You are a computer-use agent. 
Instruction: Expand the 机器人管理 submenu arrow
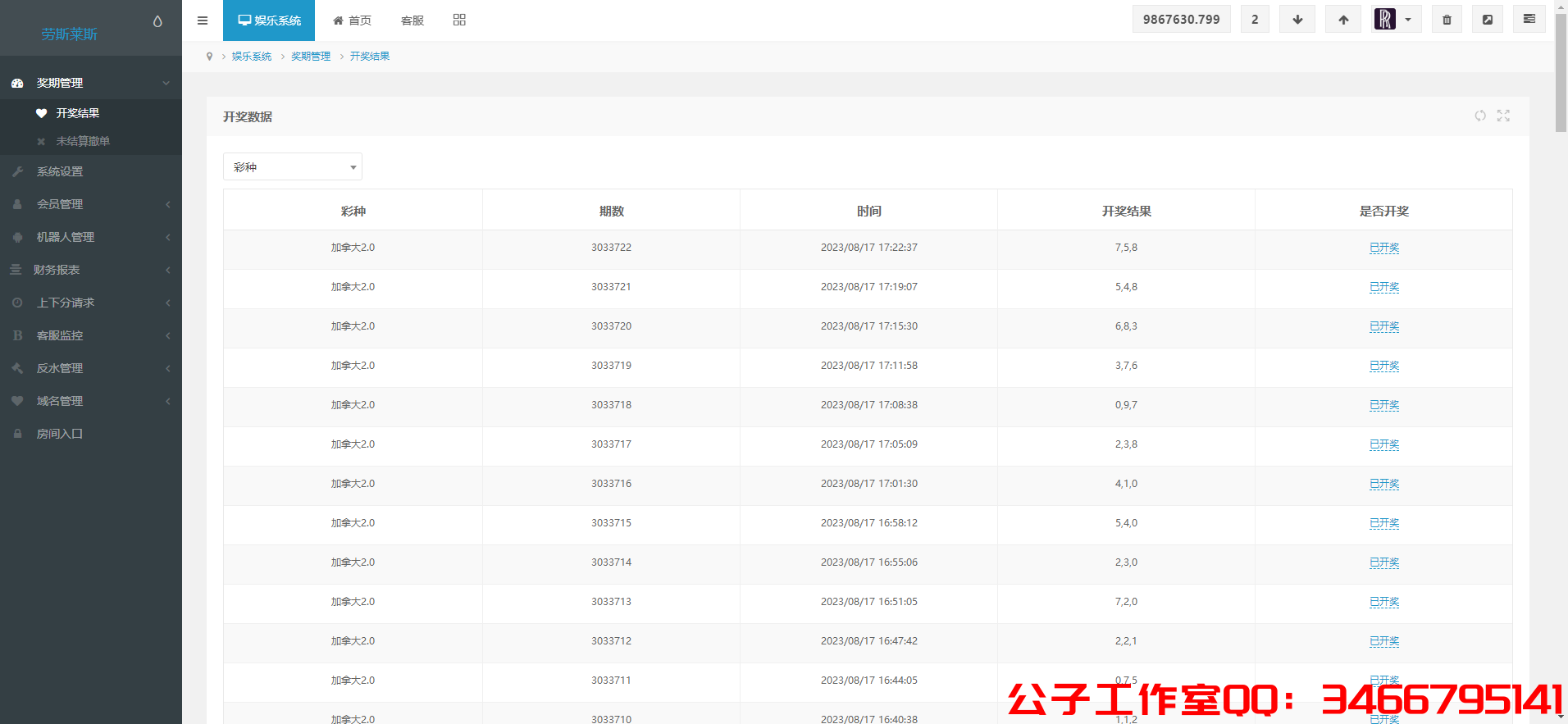(168, 237)
